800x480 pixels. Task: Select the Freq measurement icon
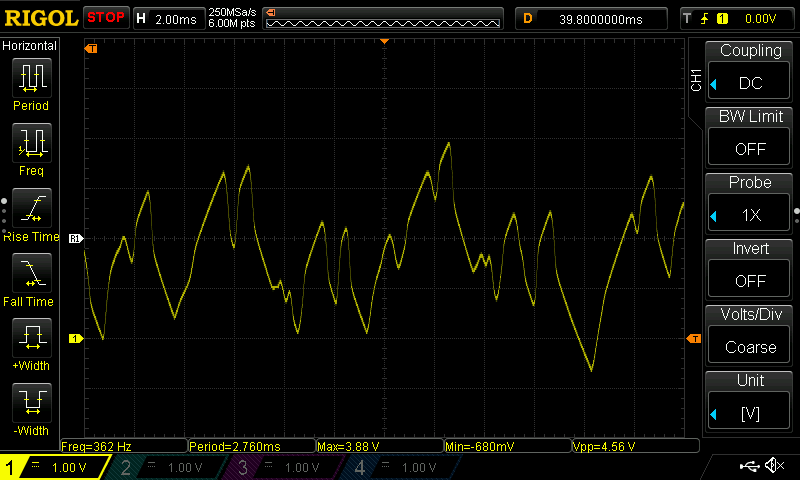pos(32,143)
